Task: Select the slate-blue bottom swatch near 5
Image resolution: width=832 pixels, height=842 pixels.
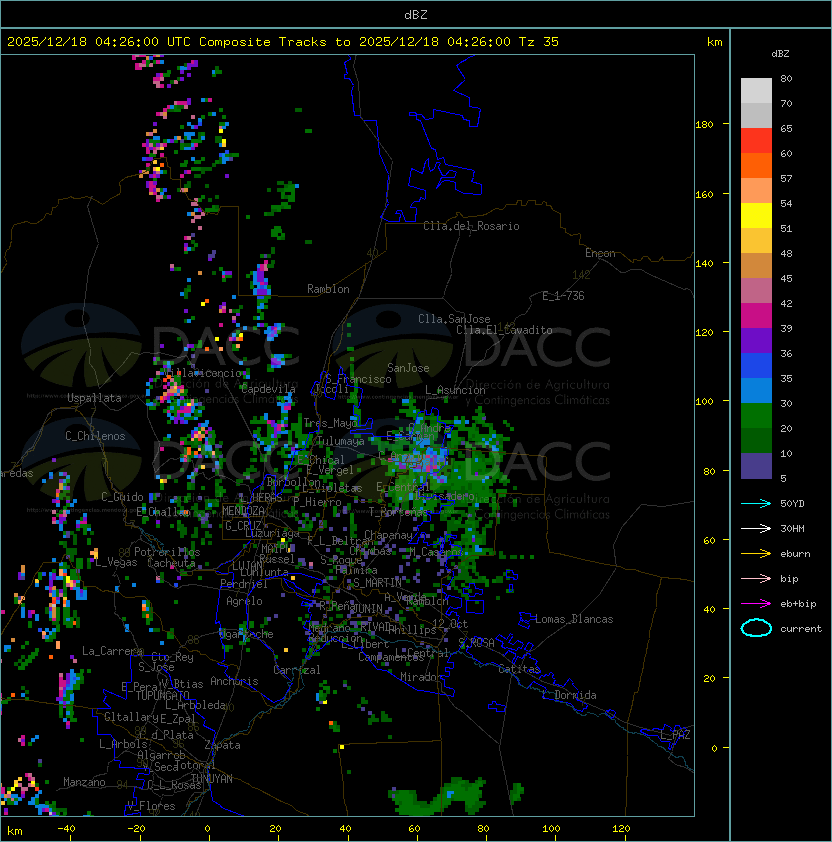Action: pos(756,466)
